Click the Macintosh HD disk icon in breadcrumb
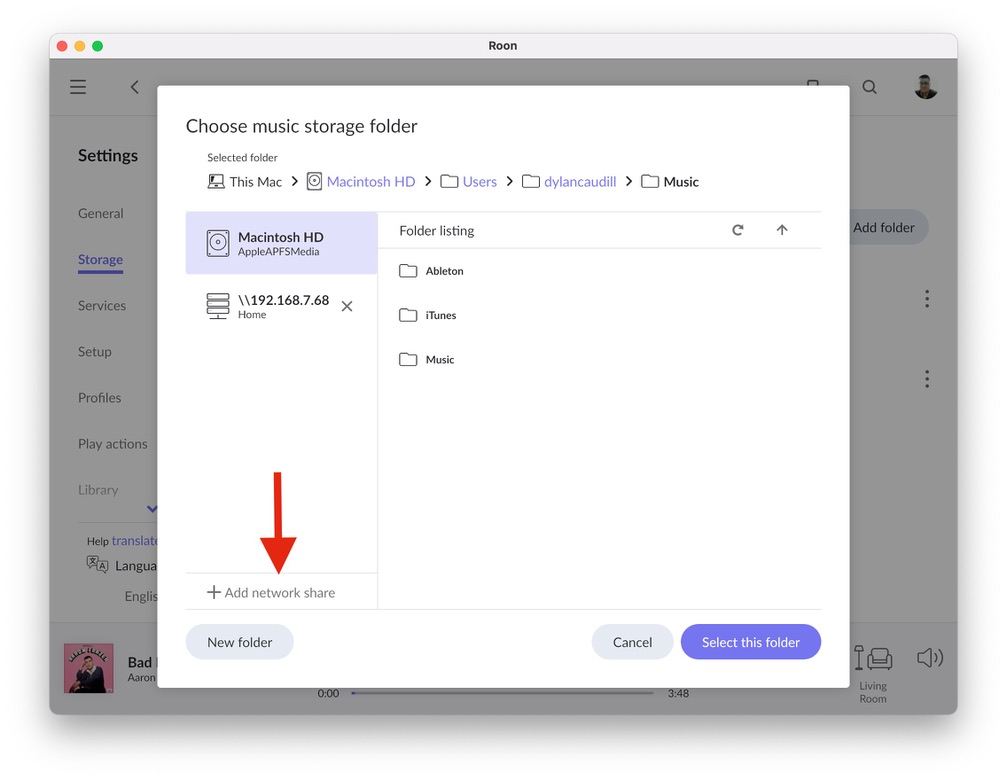The width and height of the screenshot is (1007, 780). [x=314, y=182]
